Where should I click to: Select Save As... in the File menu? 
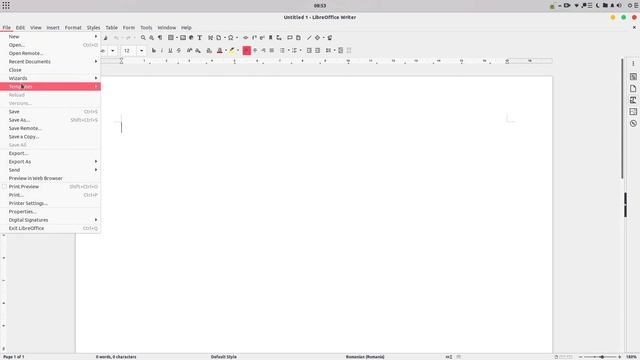point(50,120)
